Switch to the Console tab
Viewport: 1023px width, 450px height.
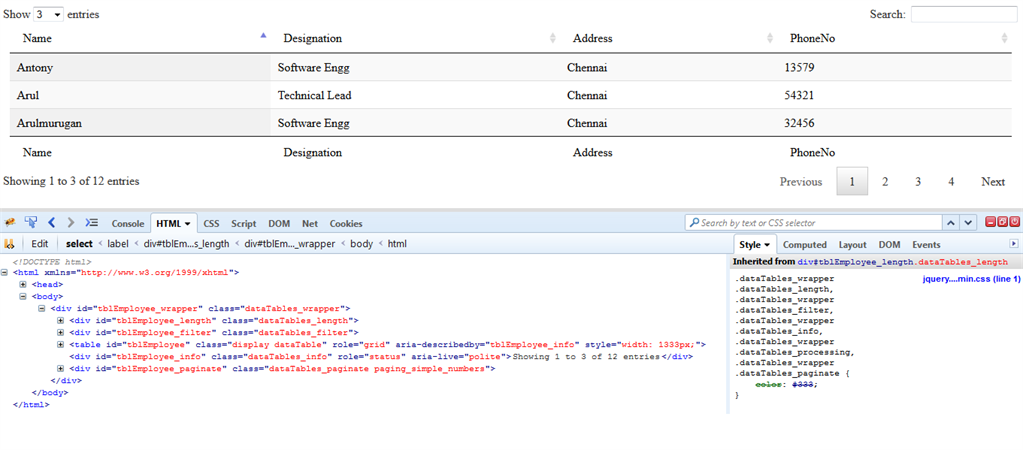pyautogui.click(x=127, y=224)
